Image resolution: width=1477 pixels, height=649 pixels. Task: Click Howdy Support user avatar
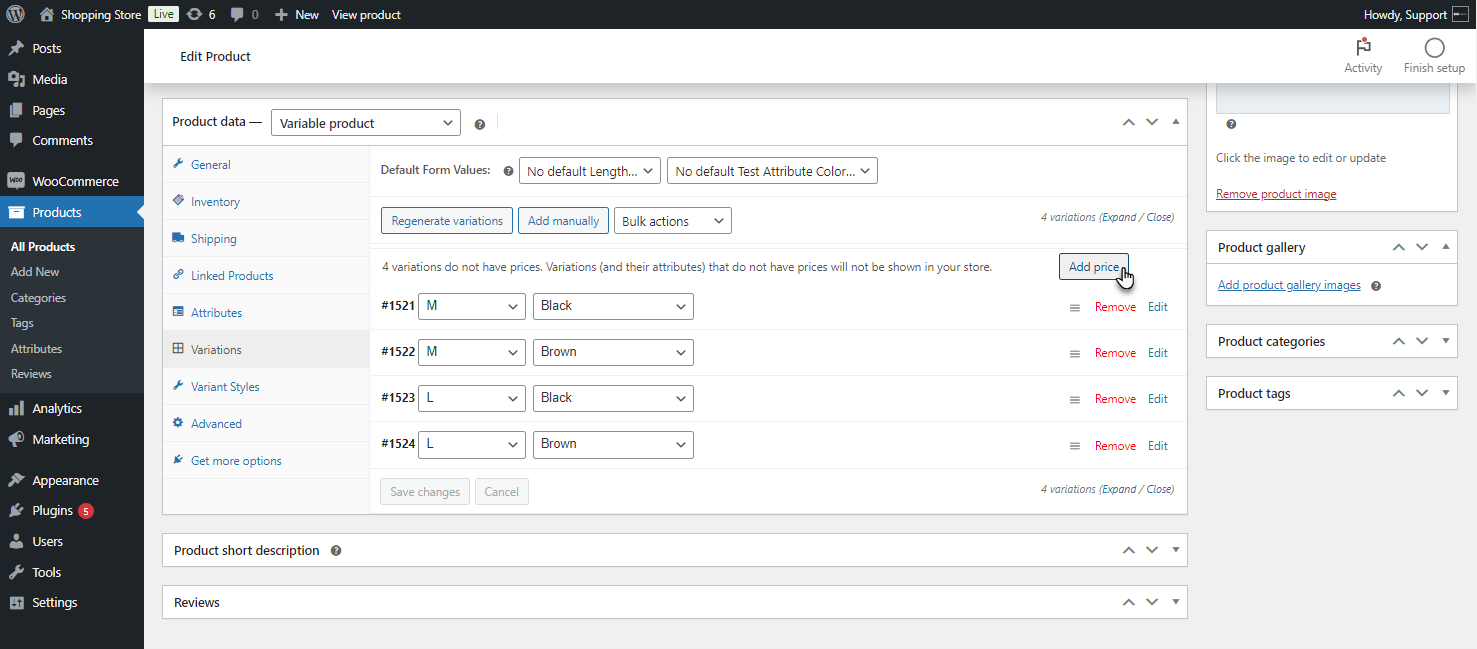point(1460,15)
